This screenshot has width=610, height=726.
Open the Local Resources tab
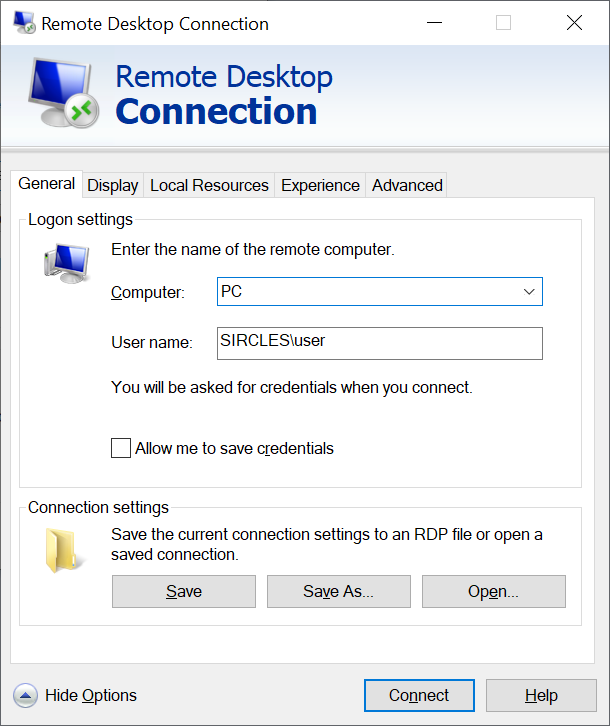tap(209, 185)
